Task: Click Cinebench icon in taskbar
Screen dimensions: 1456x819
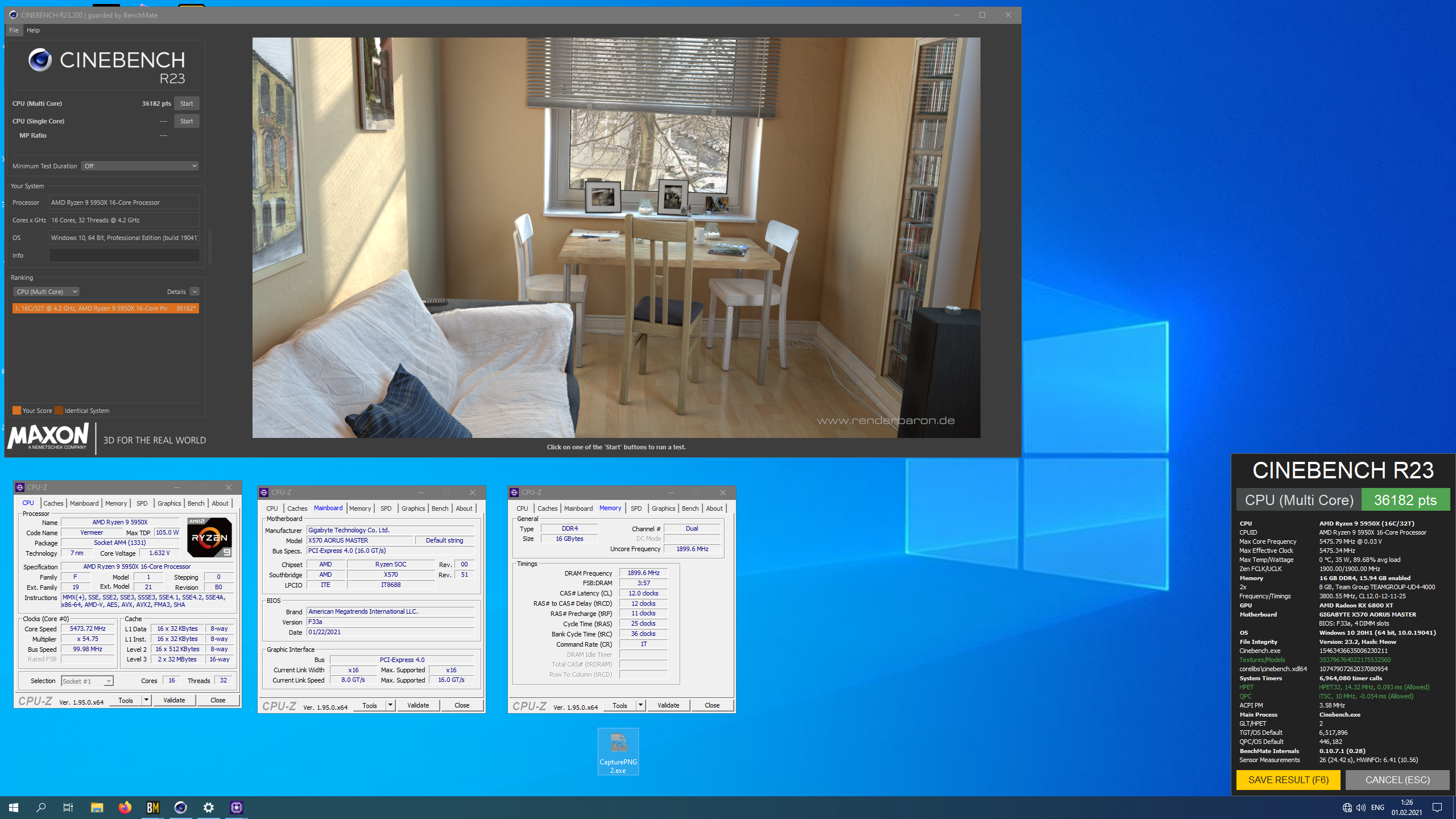Action: 180,807
